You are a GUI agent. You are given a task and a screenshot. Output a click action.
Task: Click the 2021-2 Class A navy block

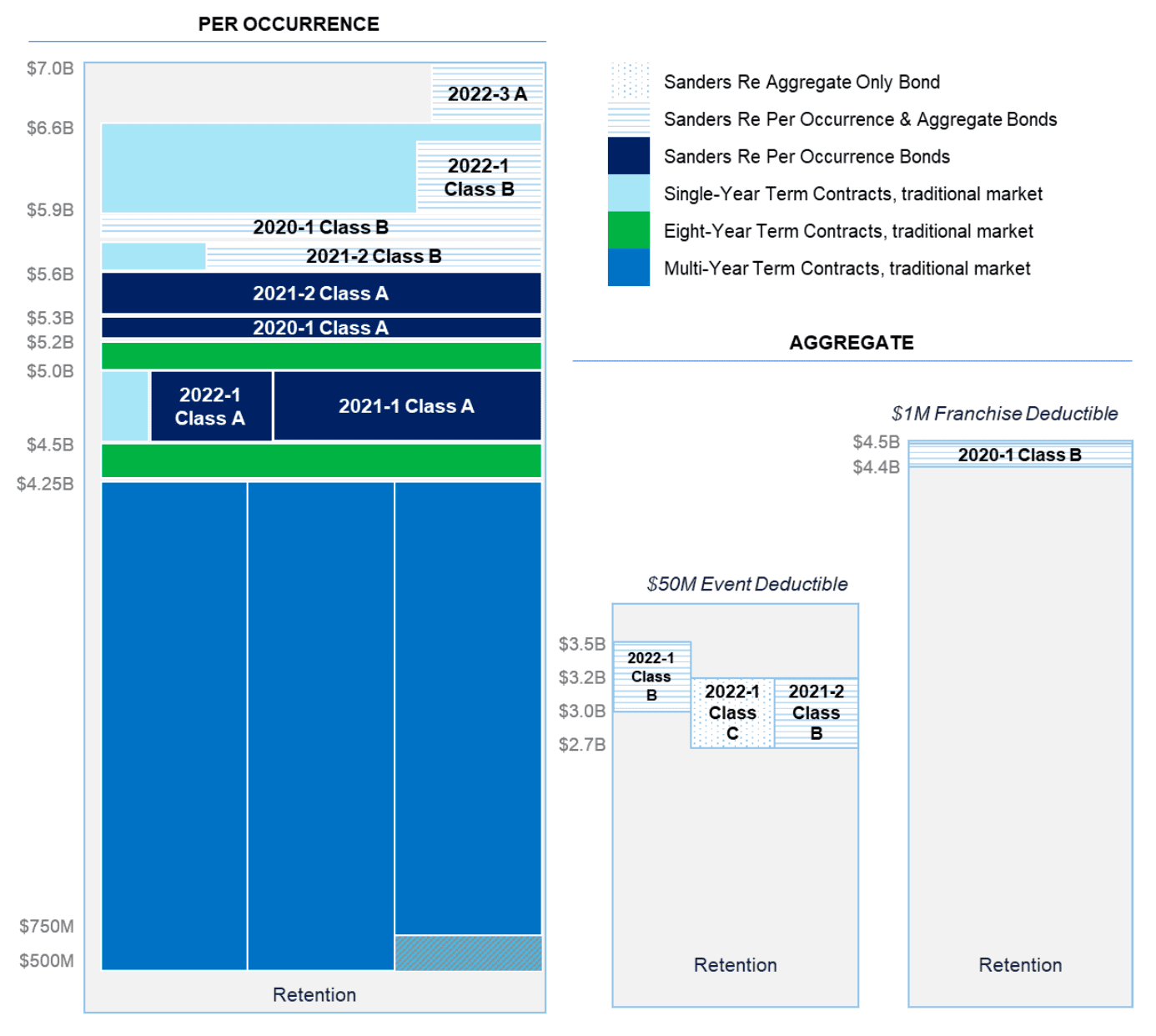[x=320, y=294]
